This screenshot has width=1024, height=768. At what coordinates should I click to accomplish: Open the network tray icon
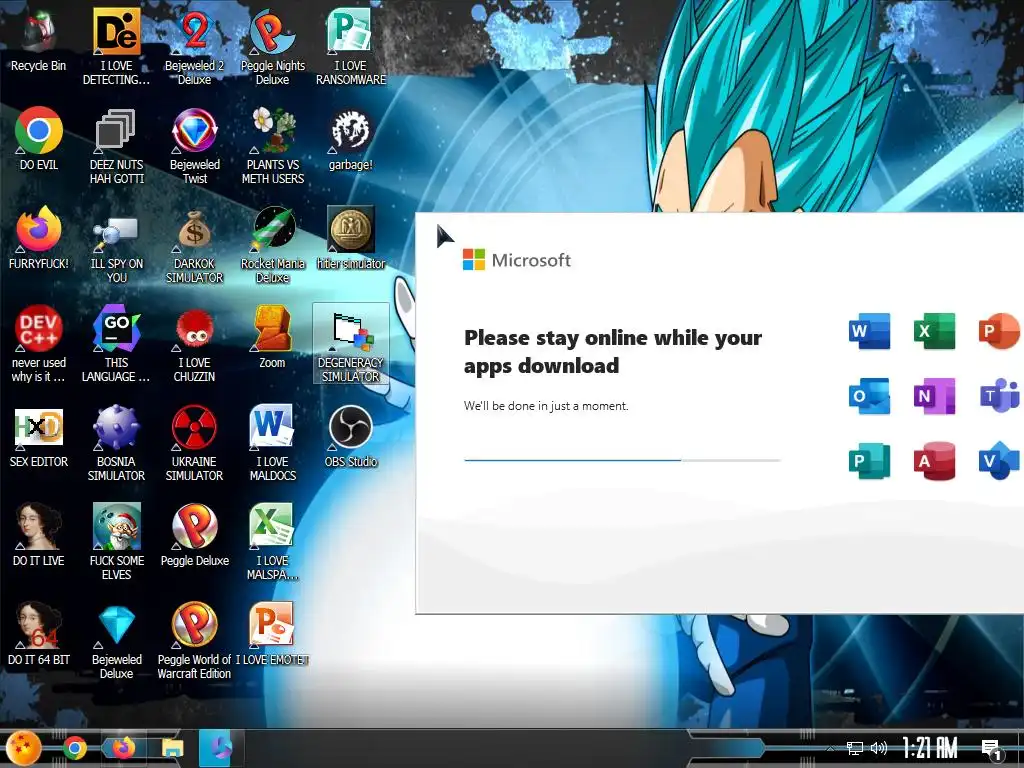click(x=854, y=748)
